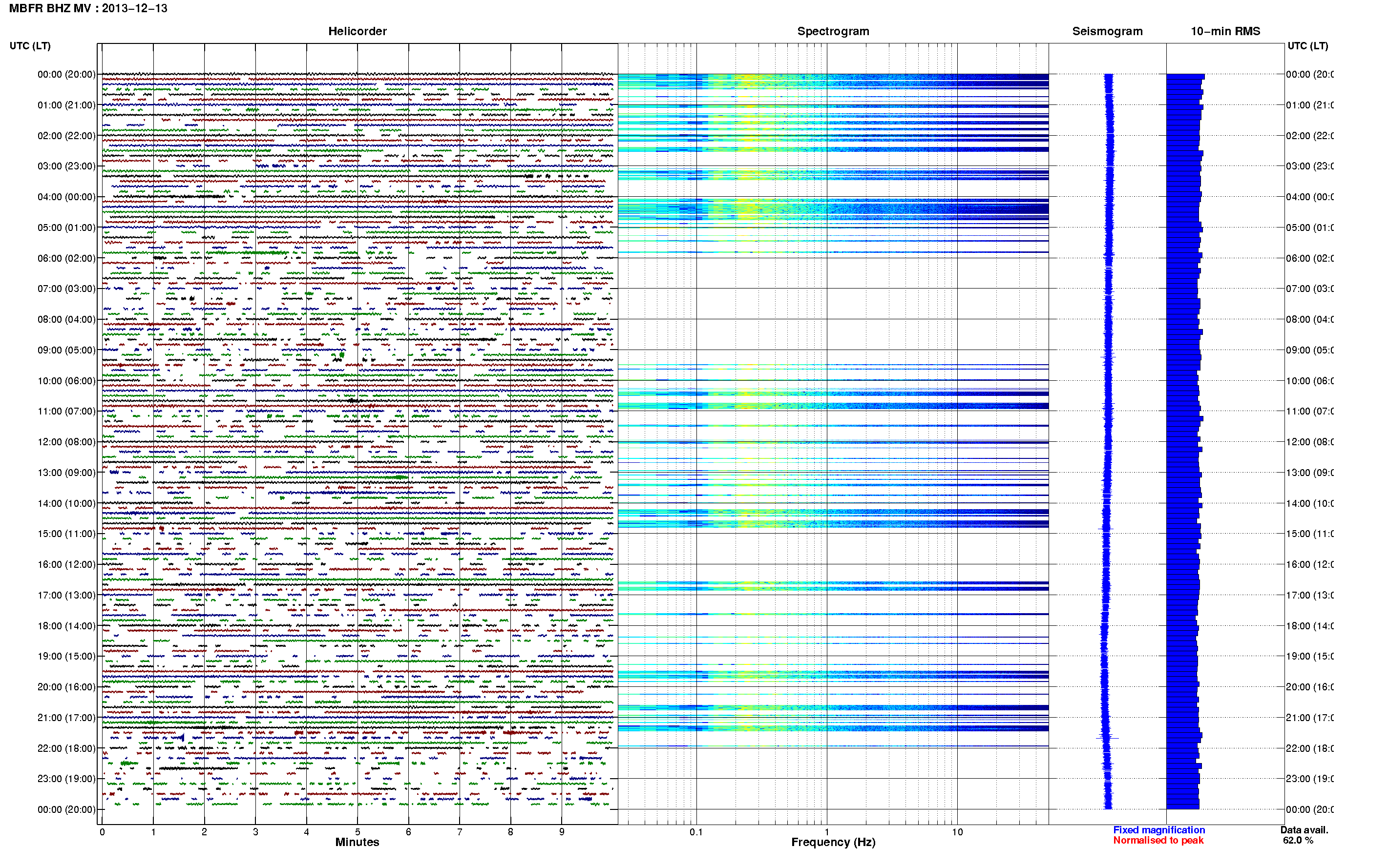Select left-axis time label 17:00 (13:00)
This screenshot has height=868, width=1389.
(66, 595)
